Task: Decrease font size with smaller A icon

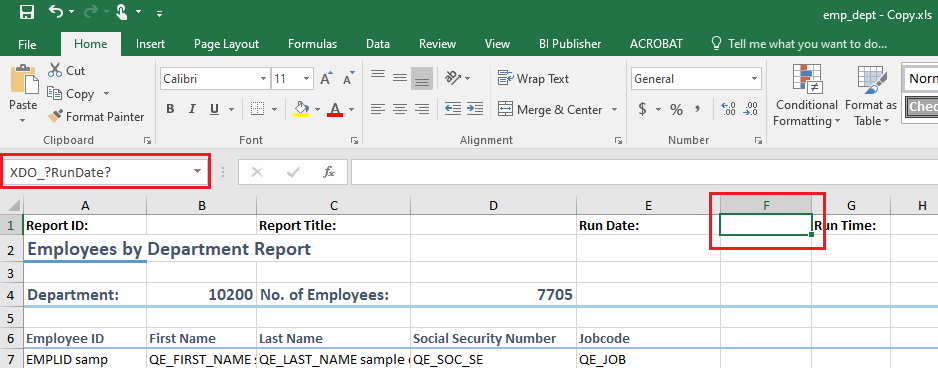Action: (x=349, y=79)
